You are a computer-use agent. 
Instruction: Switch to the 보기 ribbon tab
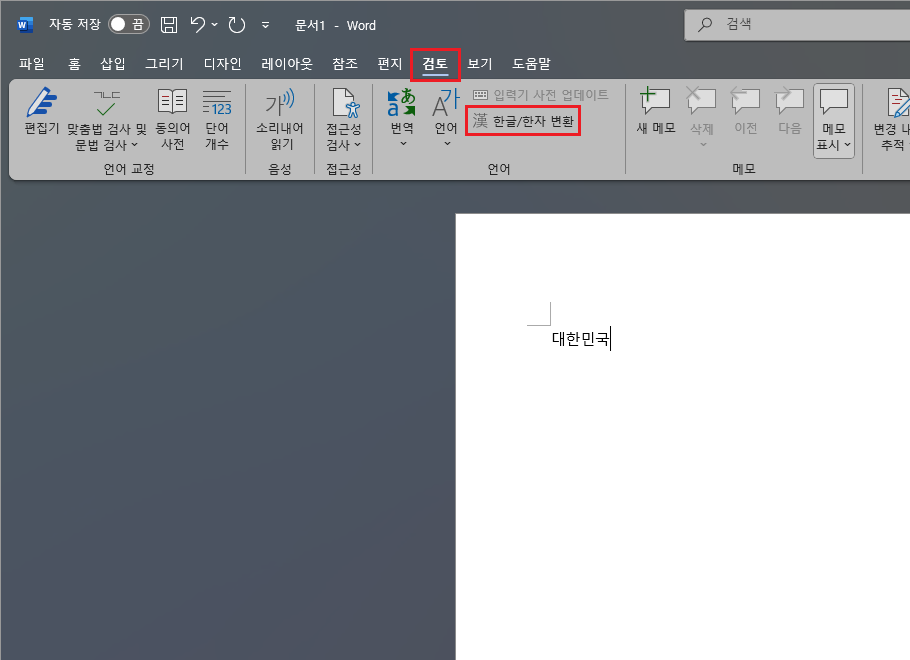[479, 63]
